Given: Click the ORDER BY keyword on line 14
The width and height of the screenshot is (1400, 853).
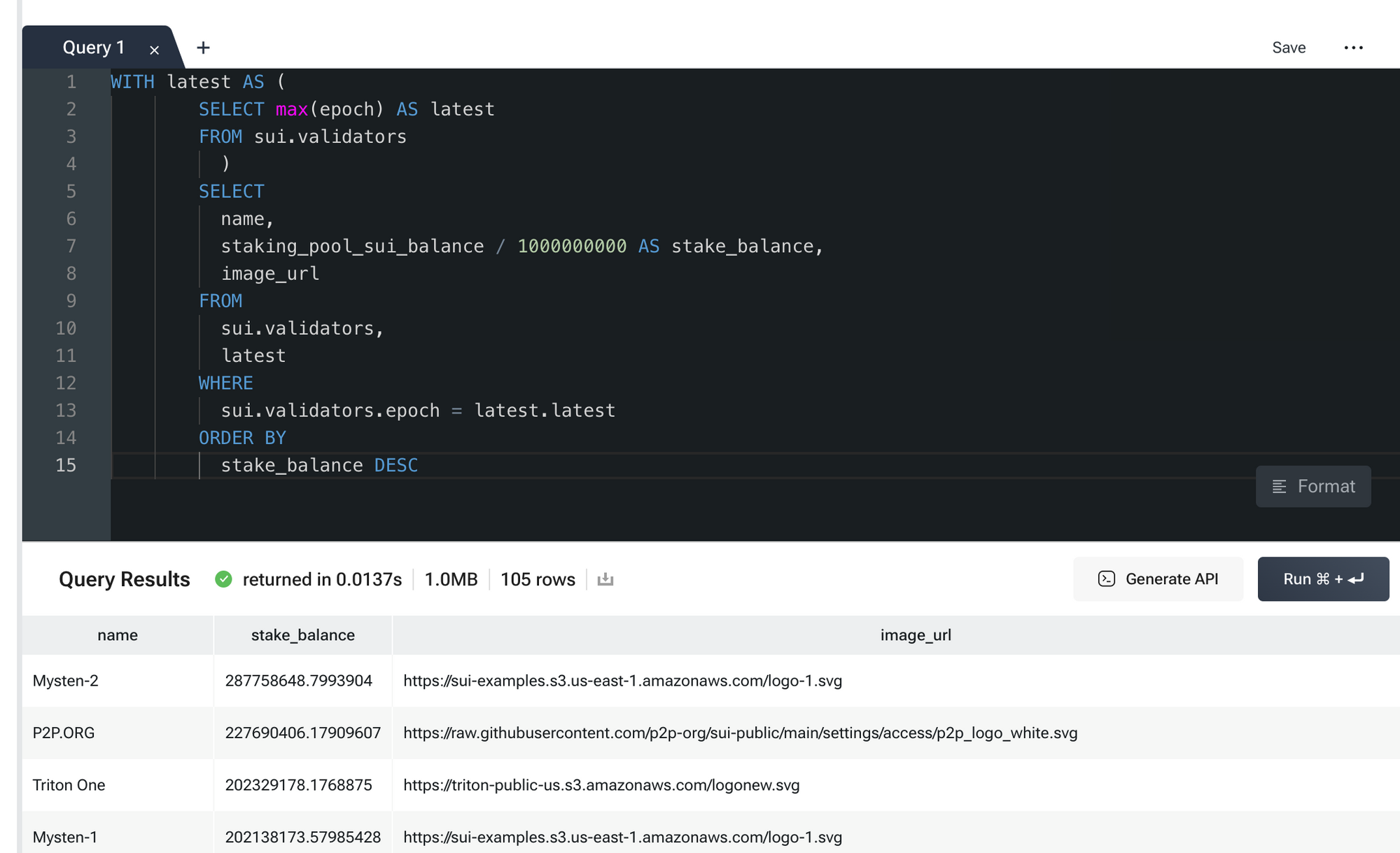Looking at the screenshot, I should (242, 438).
